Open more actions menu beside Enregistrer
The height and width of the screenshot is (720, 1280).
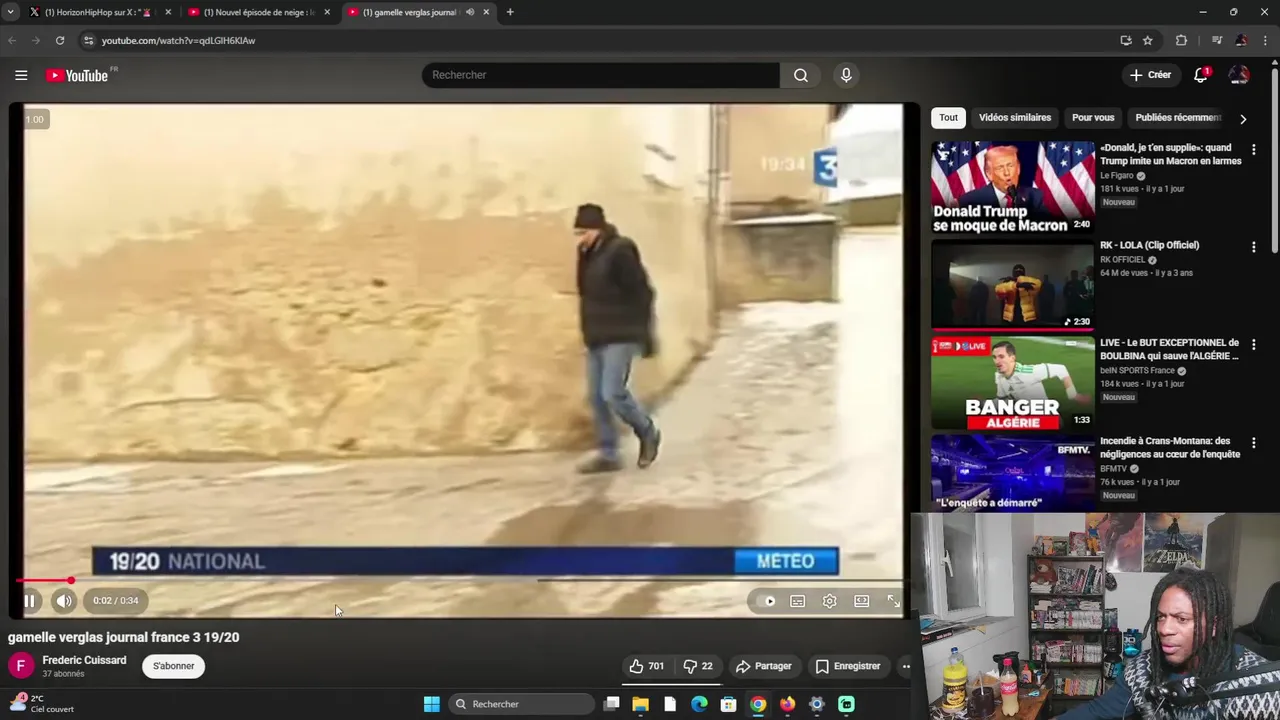coord(906,666)
